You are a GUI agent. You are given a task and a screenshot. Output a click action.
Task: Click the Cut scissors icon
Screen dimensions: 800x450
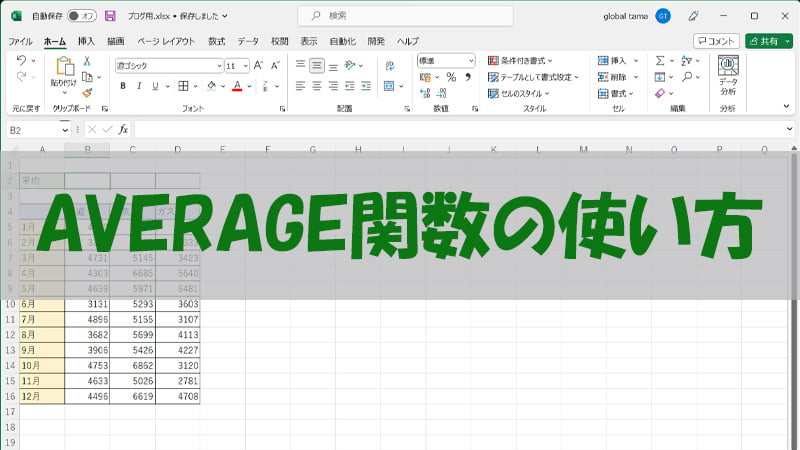88,61
